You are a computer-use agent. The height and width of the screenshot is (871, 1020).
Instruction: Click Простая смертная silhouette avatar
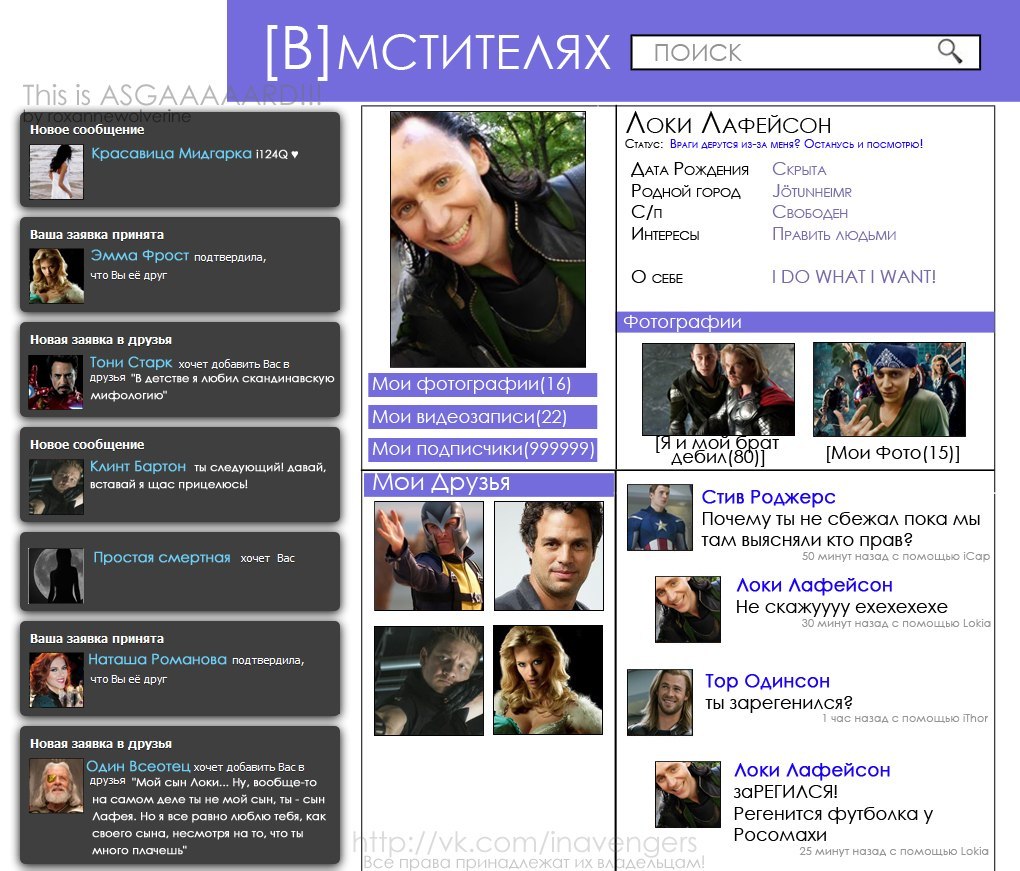click(55, 575)
